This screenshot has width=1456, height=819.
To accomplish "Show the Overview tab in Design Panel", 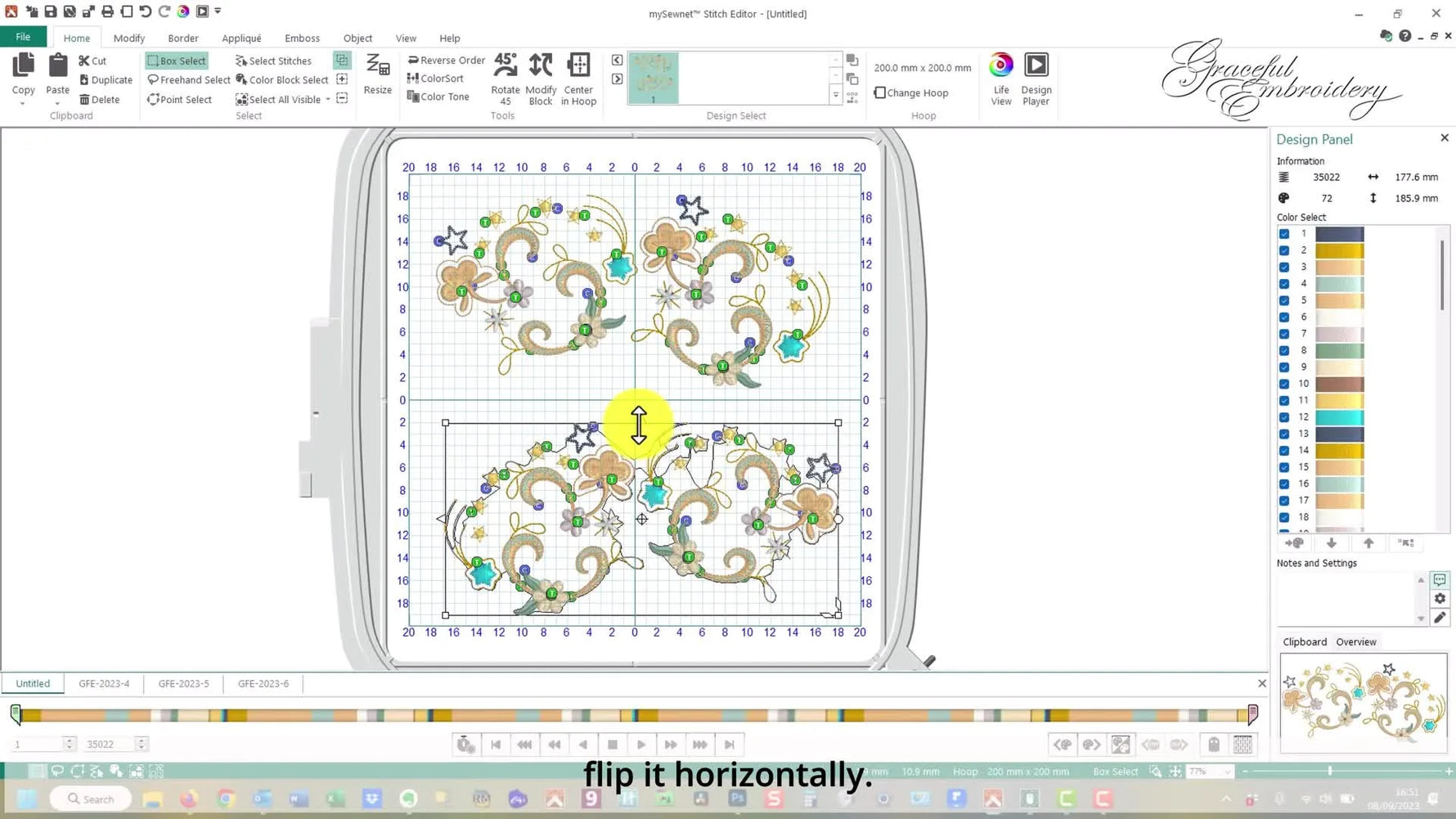I will click(x=1356, y=642).
